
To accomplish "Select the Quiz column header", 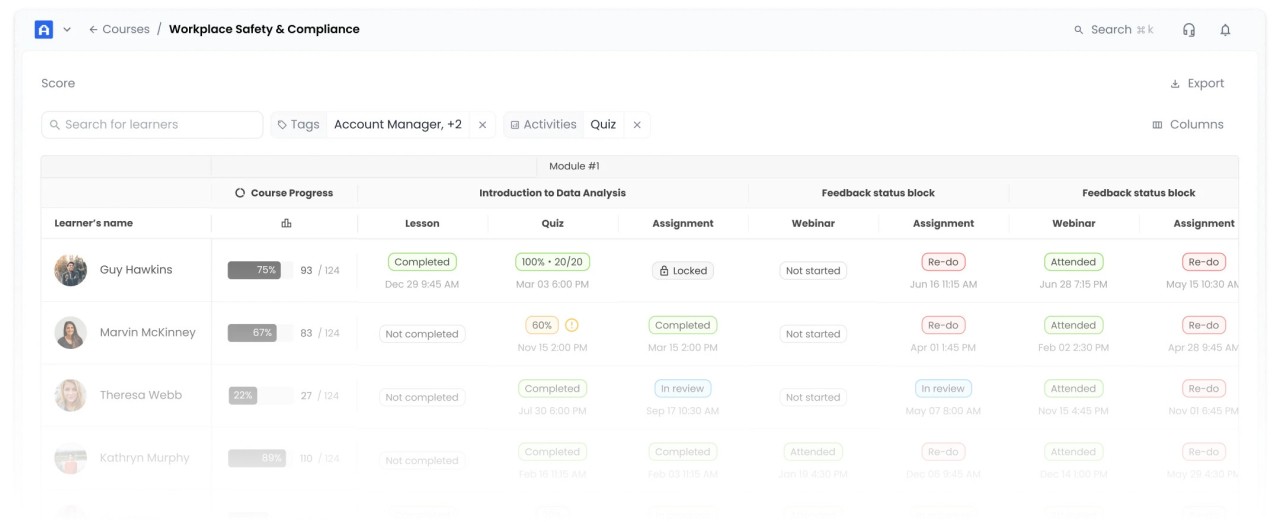I will pos(552,224).
